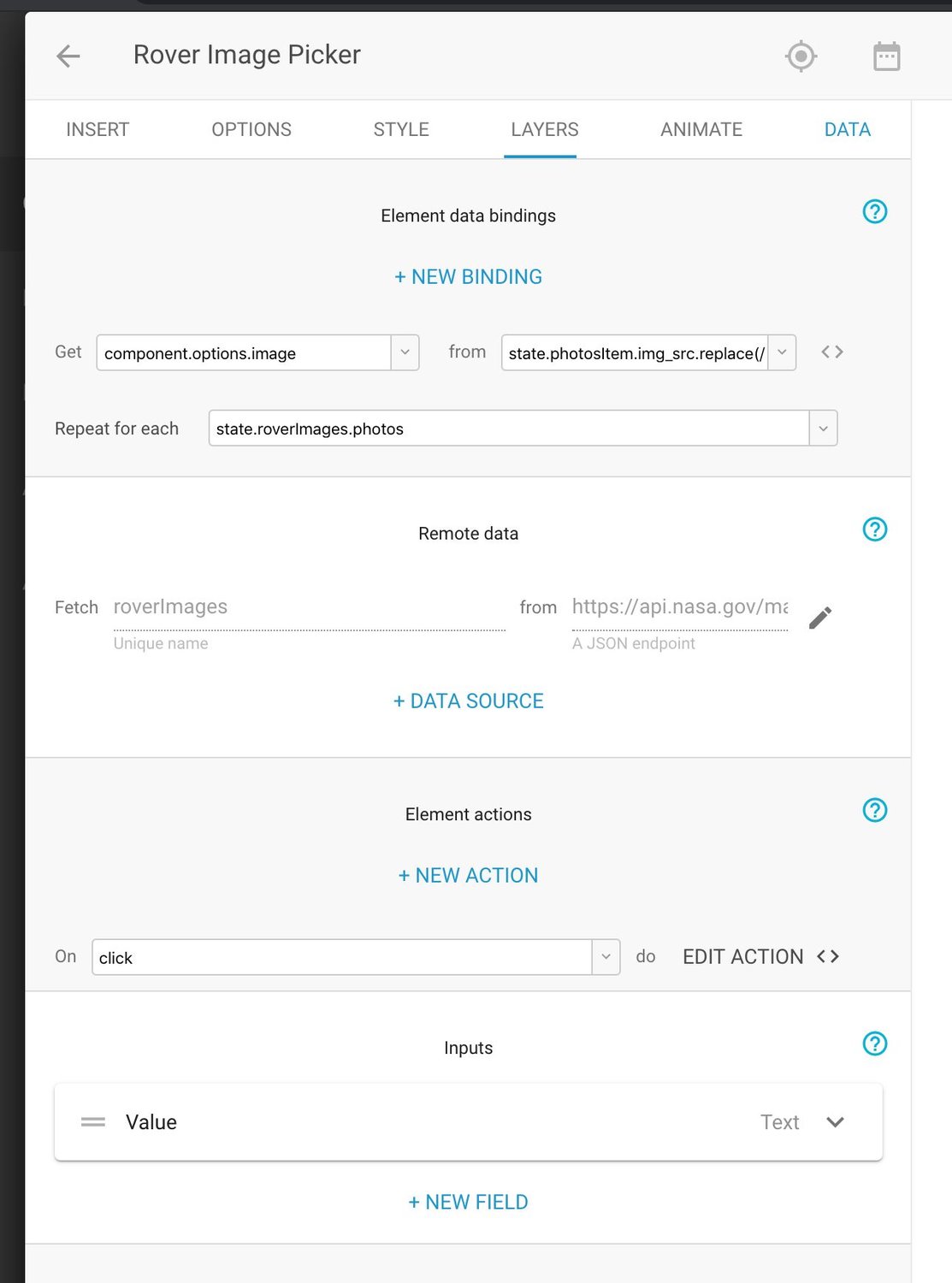Click the target locate icon in header
Image resolution: width=952 pixels, height=1283 pixels.
click(801, 56)
